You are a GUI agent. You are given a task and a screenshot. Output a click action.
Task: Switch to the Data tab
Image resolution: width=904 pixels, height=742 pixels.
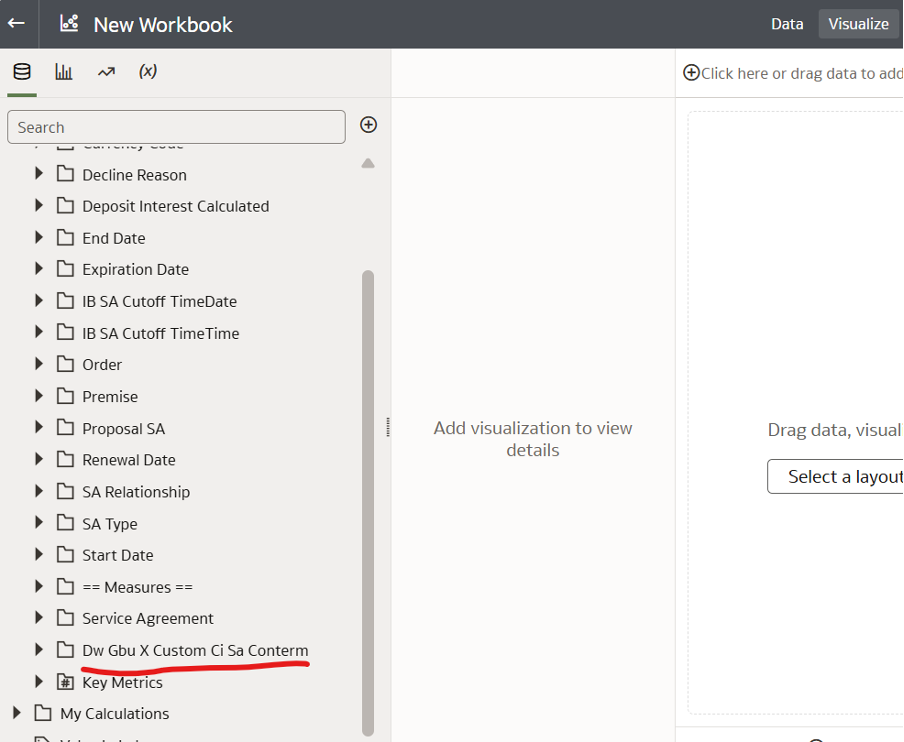coord(787,24)
